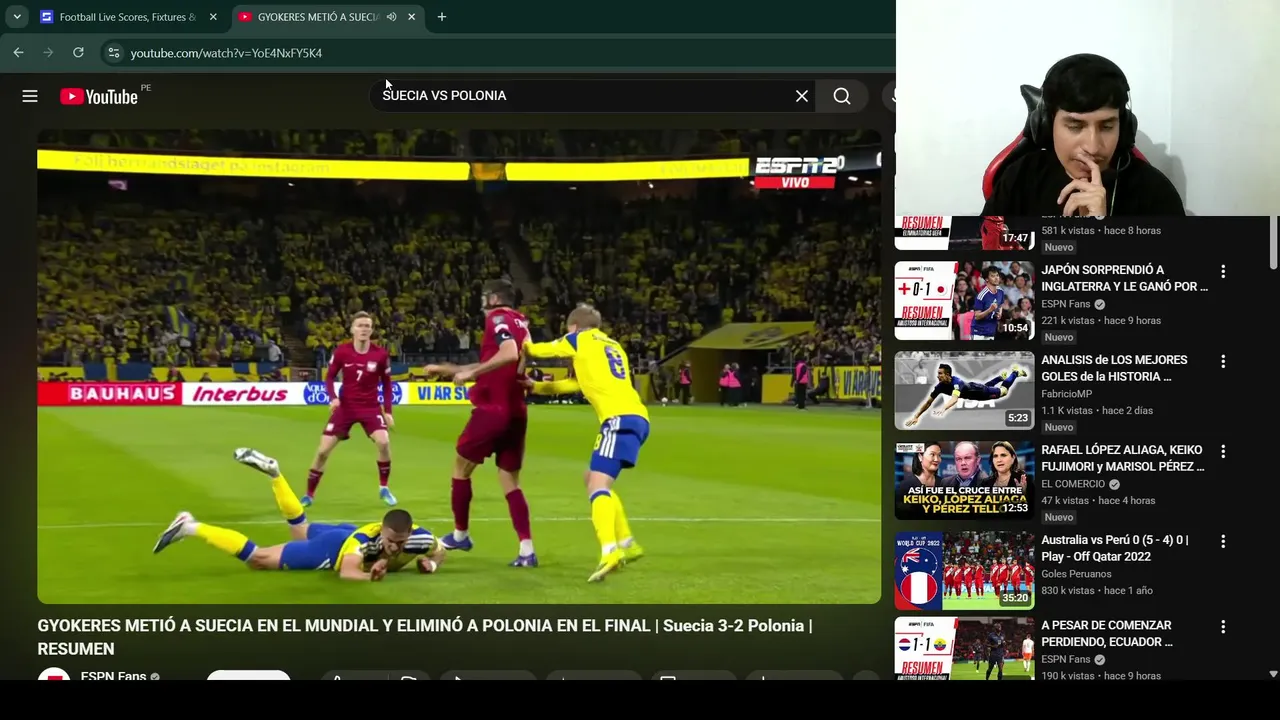This screenshot has height=720, width=1280.
Task: Open the Ecuador 1-1 resumen thumbnail
Action: tap(964, 648)
